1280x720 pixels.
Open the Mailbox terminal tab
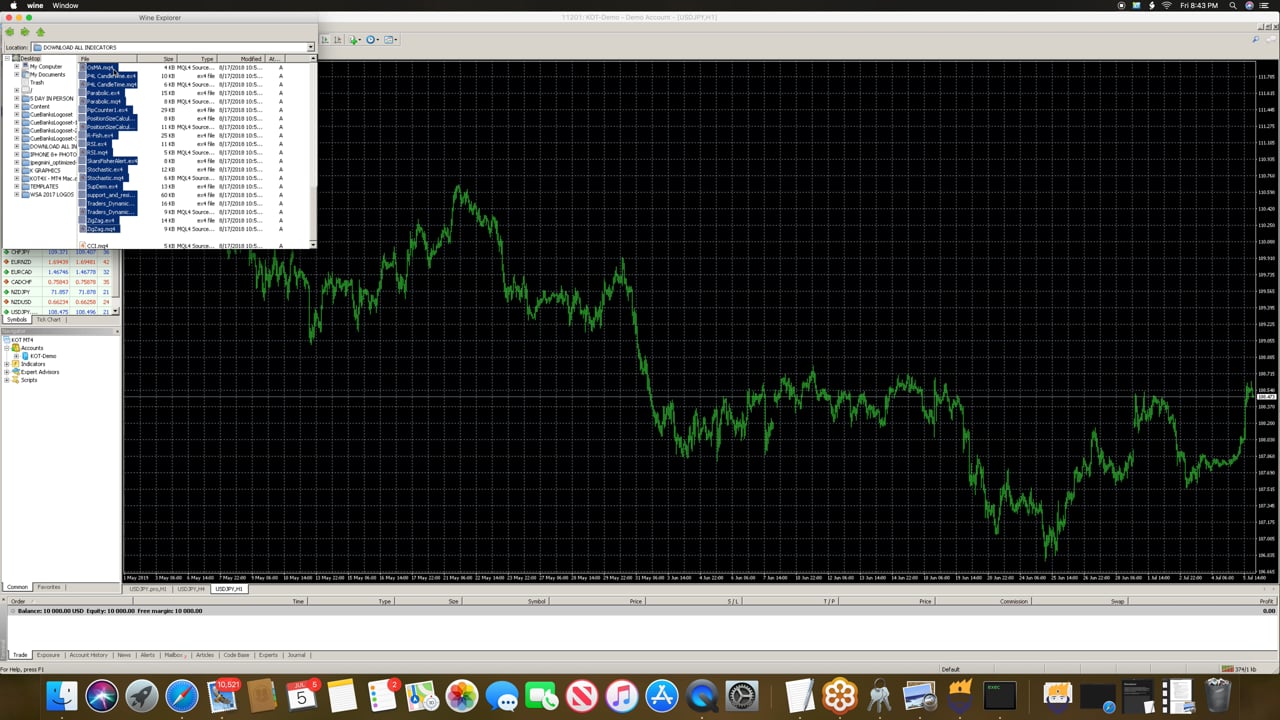(x=175, y=655)
